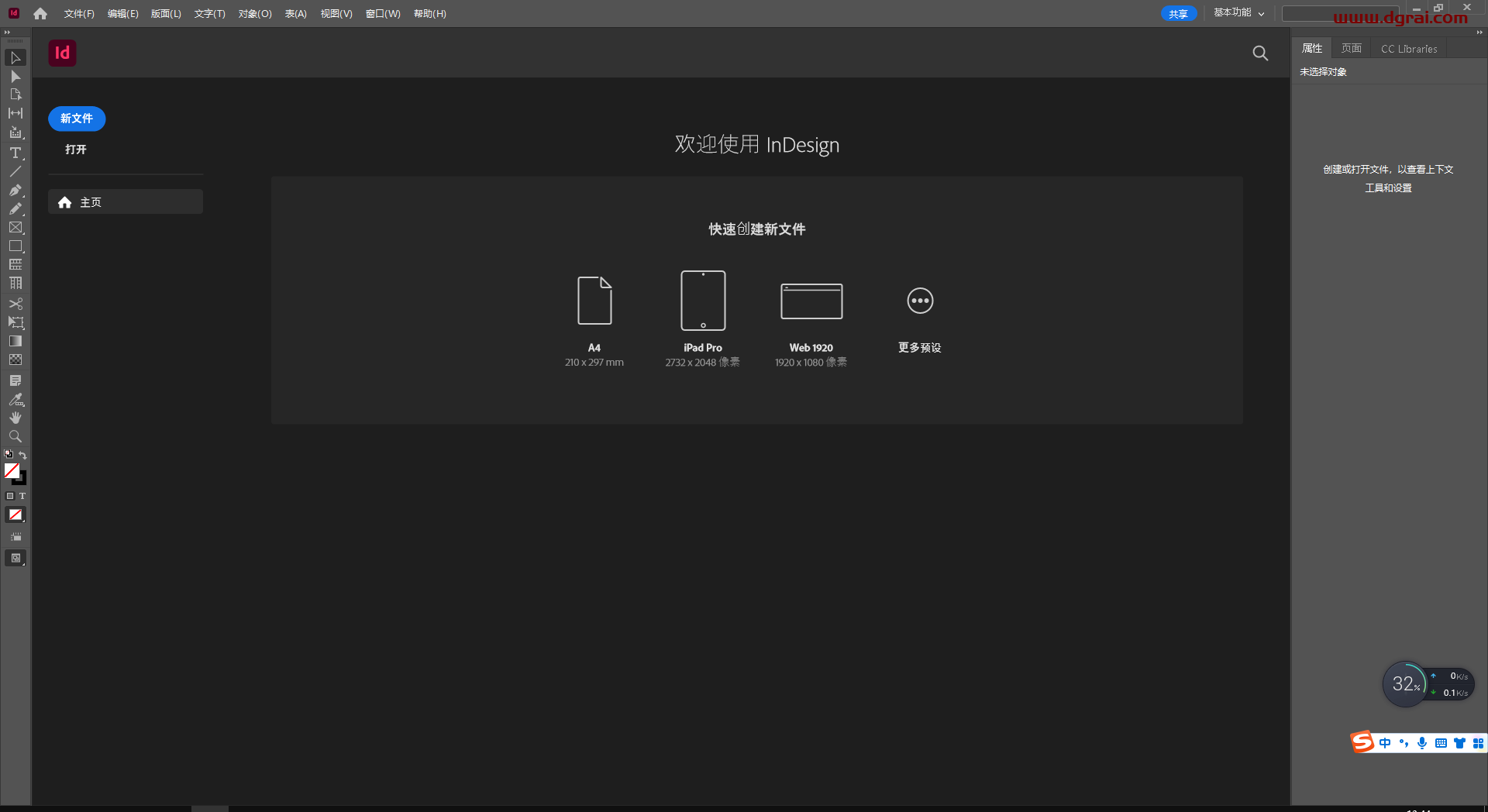Open the search icon in the home screen
The width and height of the screenshot is (1488, 812).
[x=1260, y=53]
